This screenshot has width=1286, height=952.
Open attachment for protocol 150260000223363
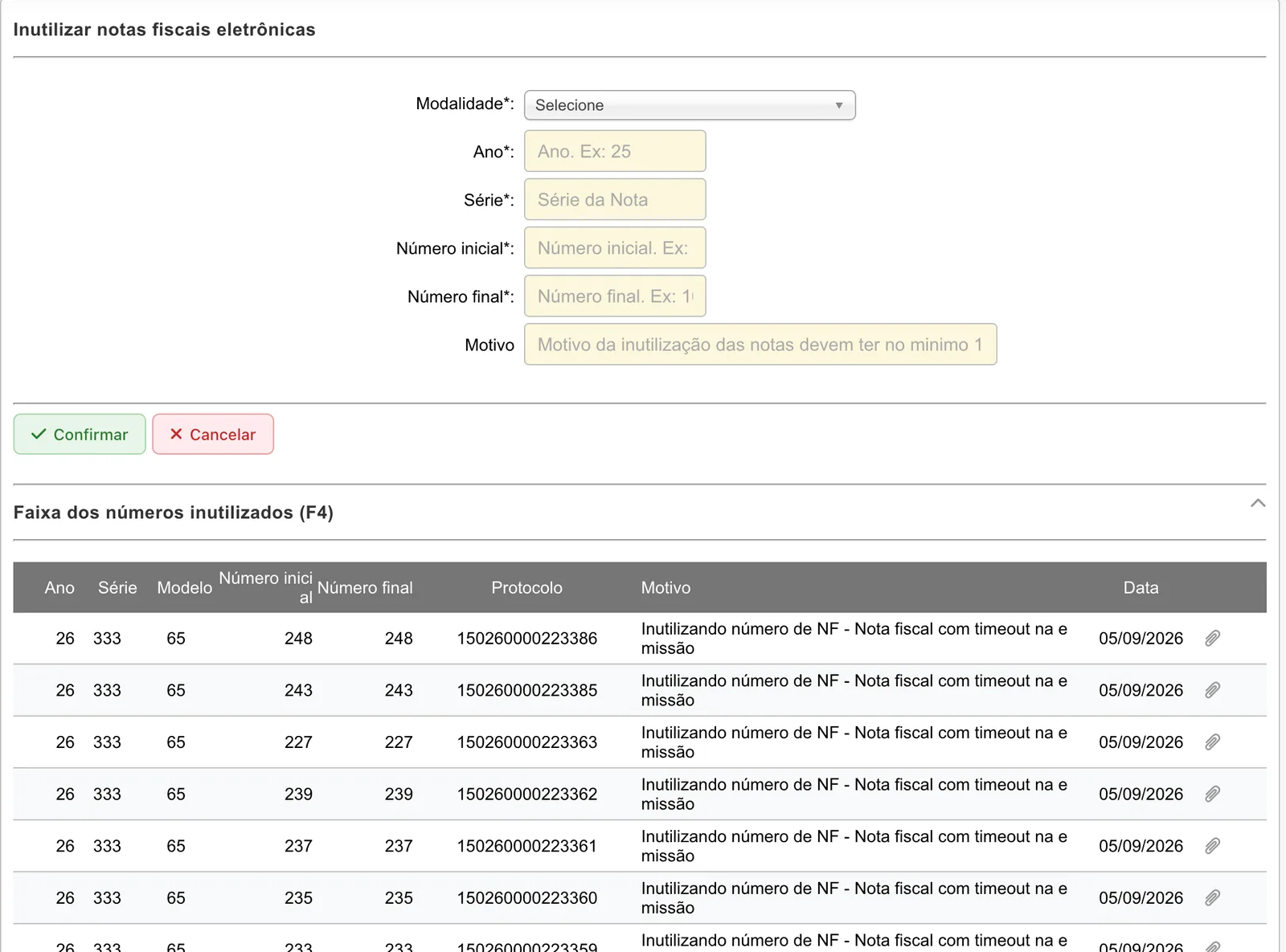click(1213, 742)
